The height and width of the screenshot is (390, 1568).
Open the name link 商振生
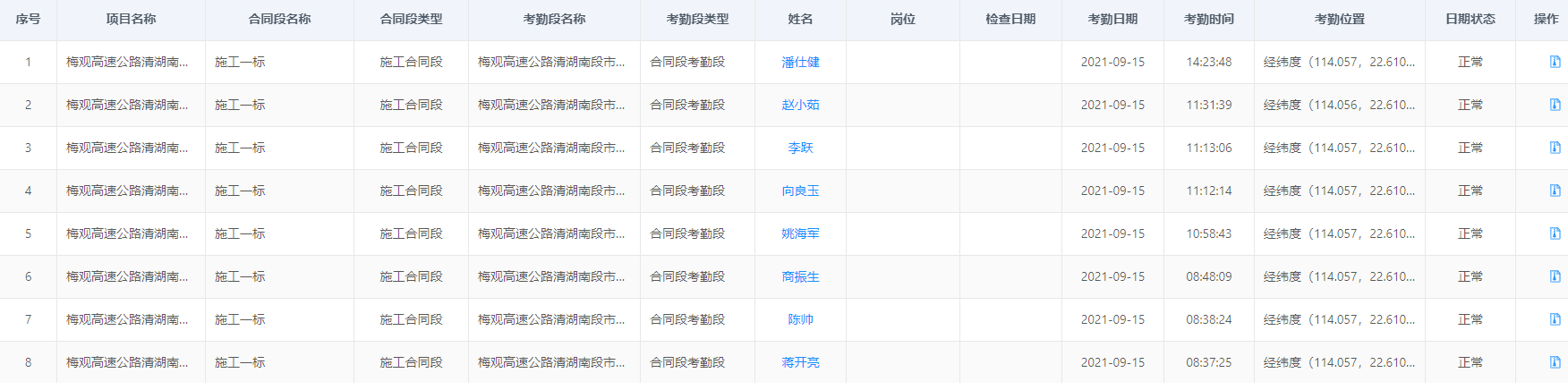pyautogui.click(x=800, y=276)
